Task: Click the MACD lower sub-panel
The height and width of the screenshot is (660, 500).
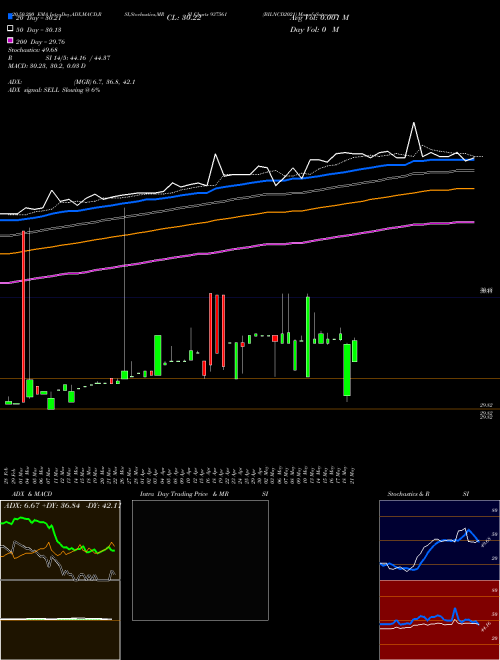Action: 60,620
